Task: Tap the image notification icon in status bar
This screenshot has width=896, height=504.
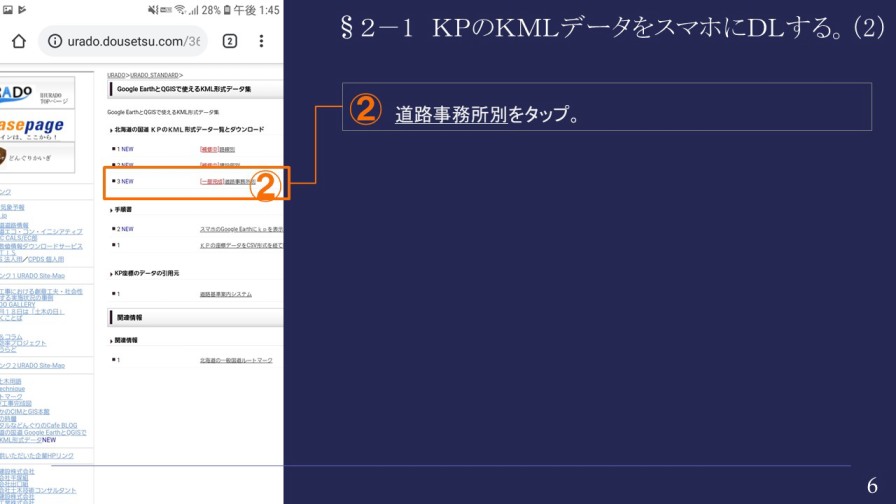Action: [x=8, y=10]
